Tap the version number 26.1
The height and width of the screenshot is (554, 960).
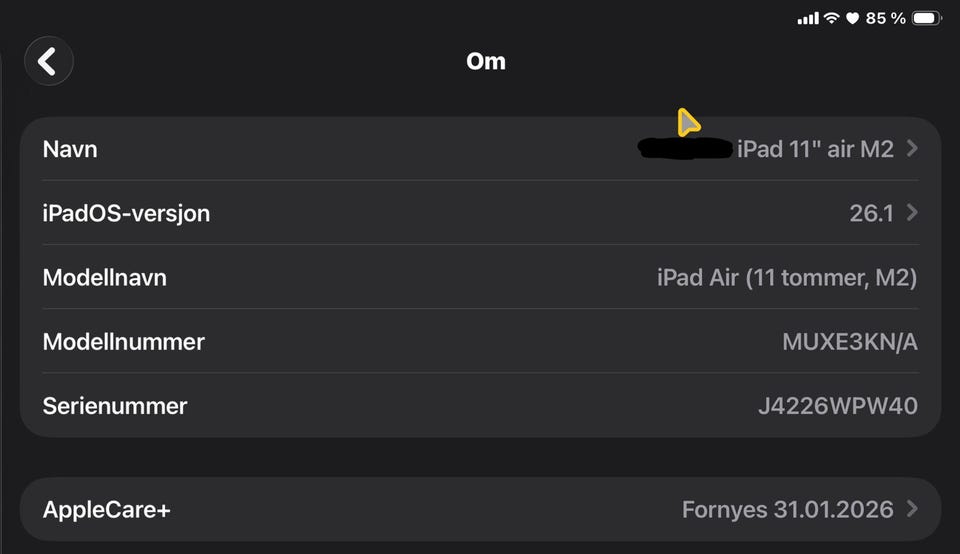[x=870, y=213]
